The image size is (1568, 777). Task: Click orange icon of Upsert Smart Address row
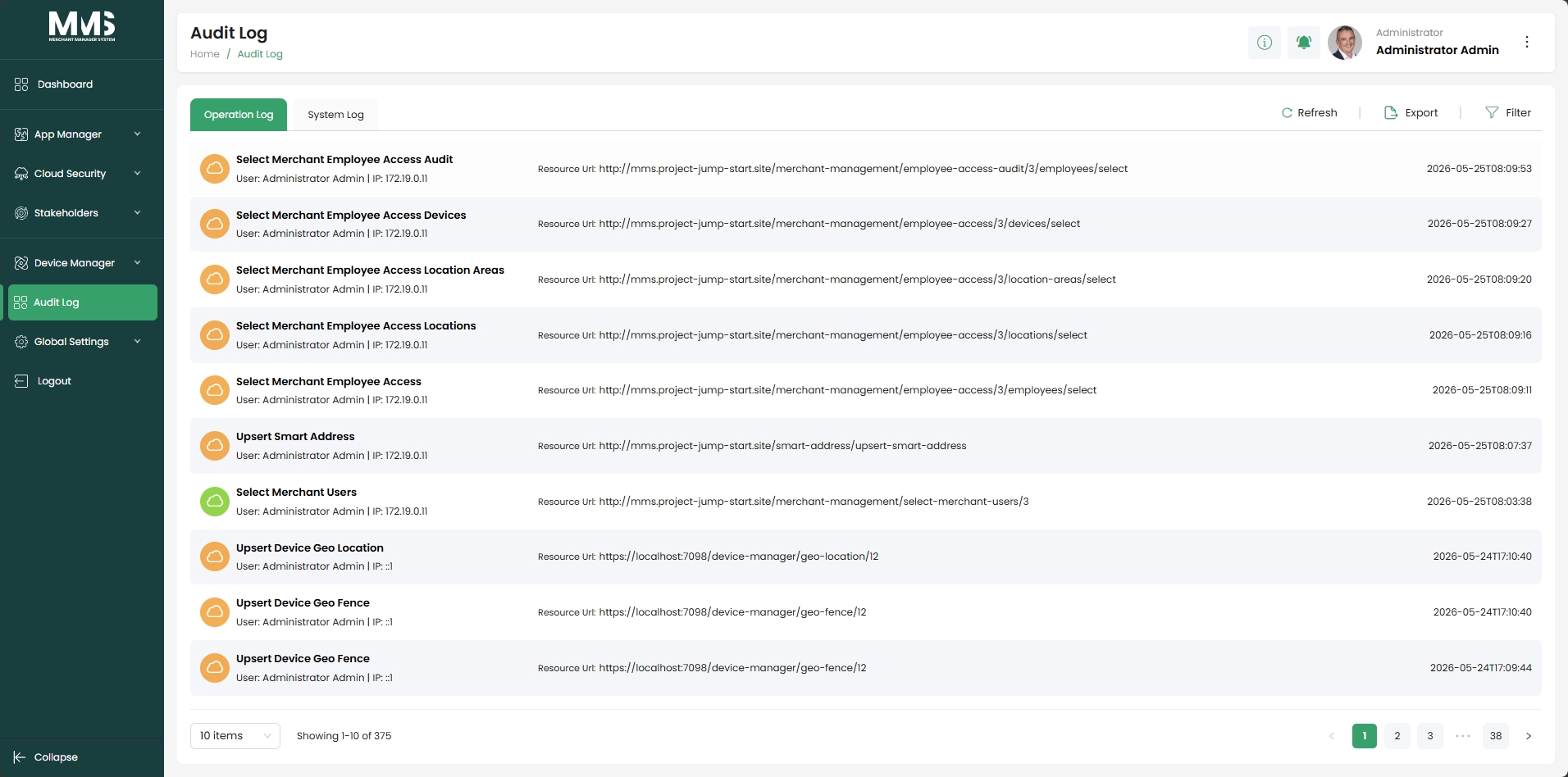point(215,446)
